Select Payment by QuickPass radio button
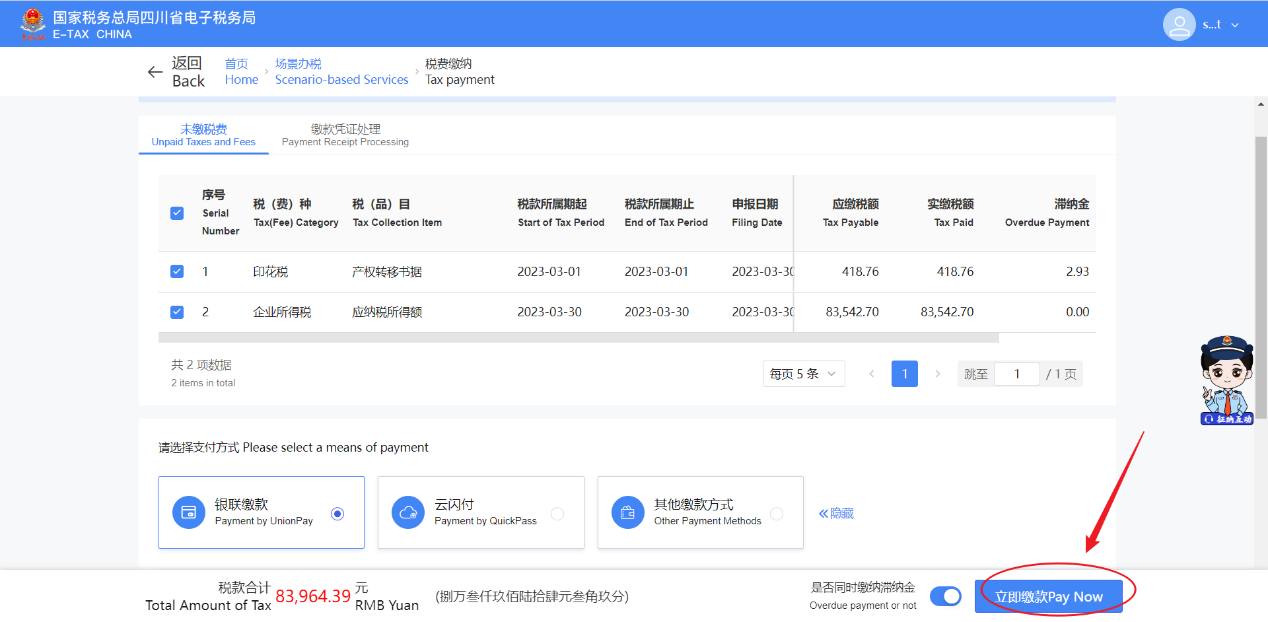The width and height of the screenshot is (1268, 622). coord(557,513)
